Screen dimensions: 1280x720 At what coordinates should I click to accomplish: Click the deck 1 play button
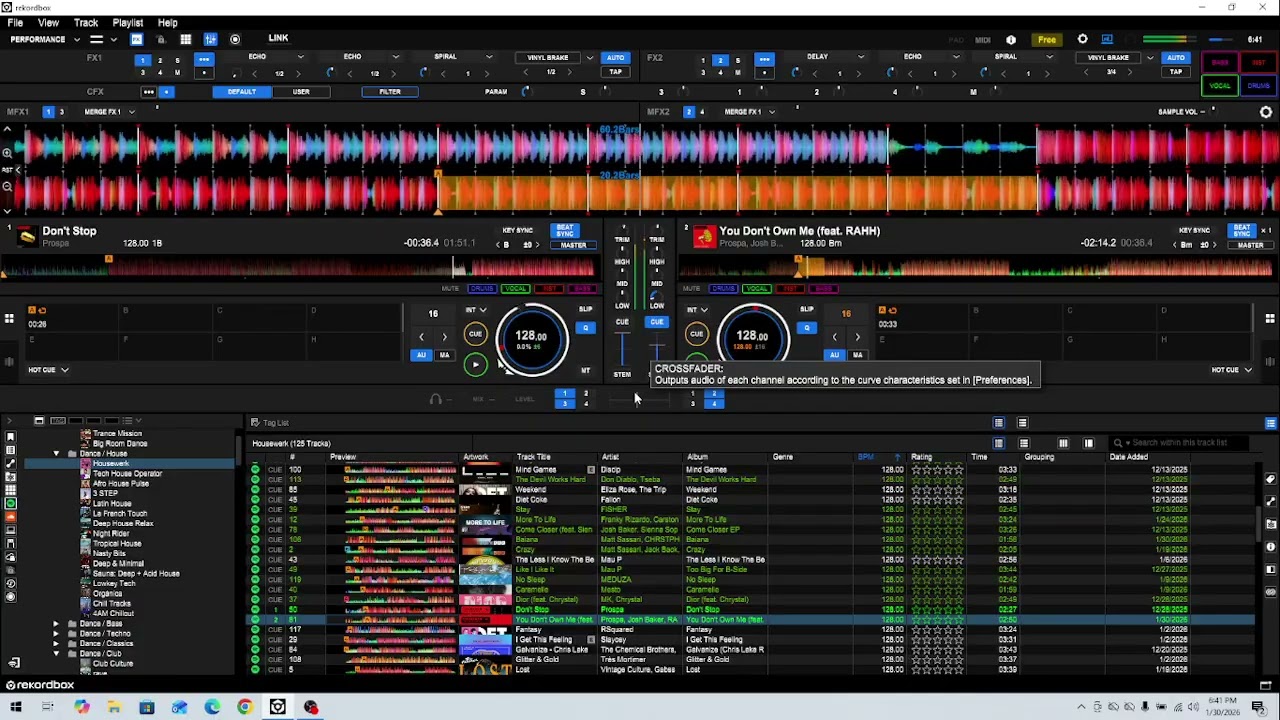pos(475,365)
